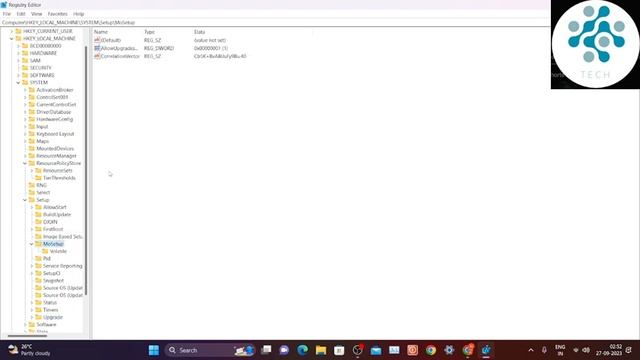Click the MoSetup key folder icon
Image resolution: width=640 pixels, height=360 pixels.
tap(38, 244)
